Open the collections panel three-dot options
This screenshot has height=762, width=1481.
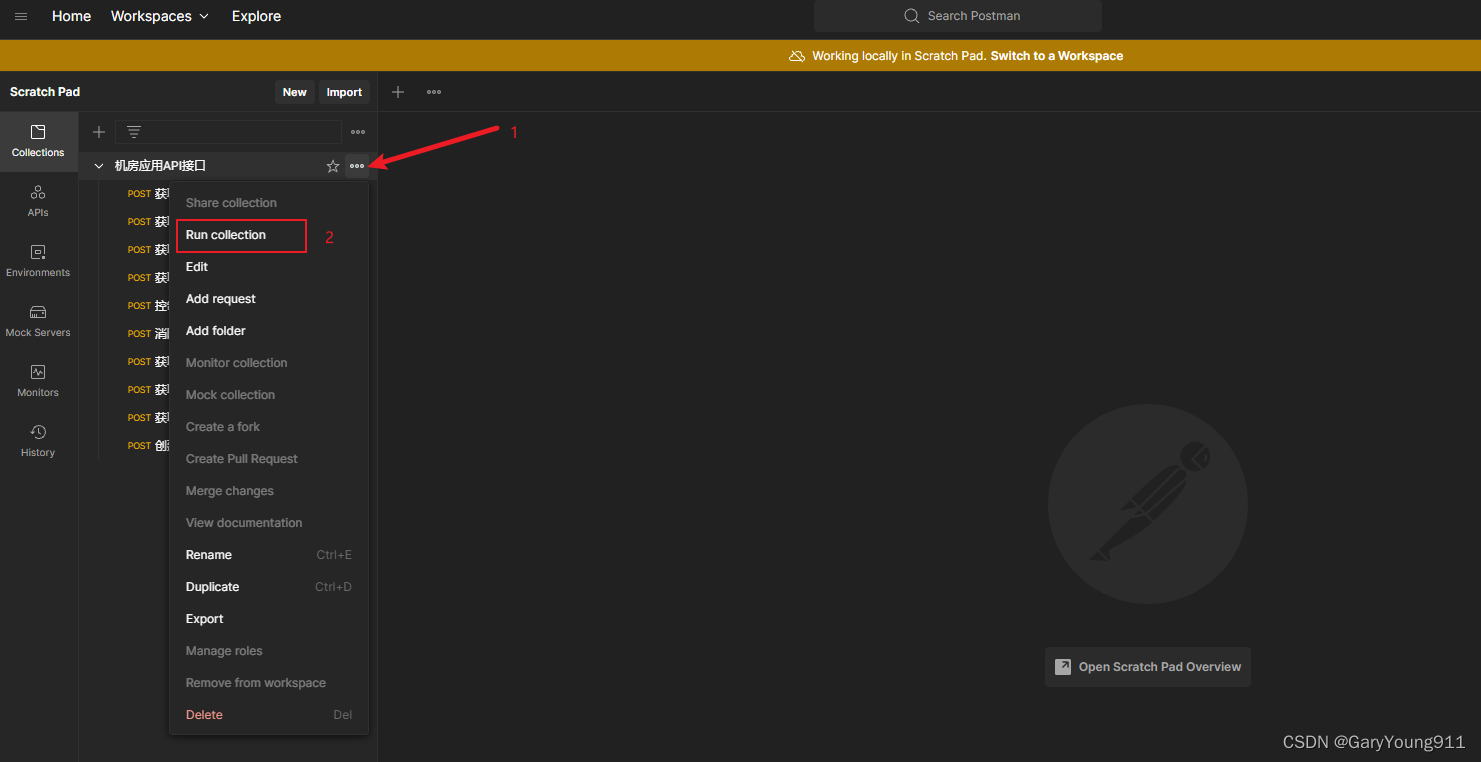click(358, 132)
